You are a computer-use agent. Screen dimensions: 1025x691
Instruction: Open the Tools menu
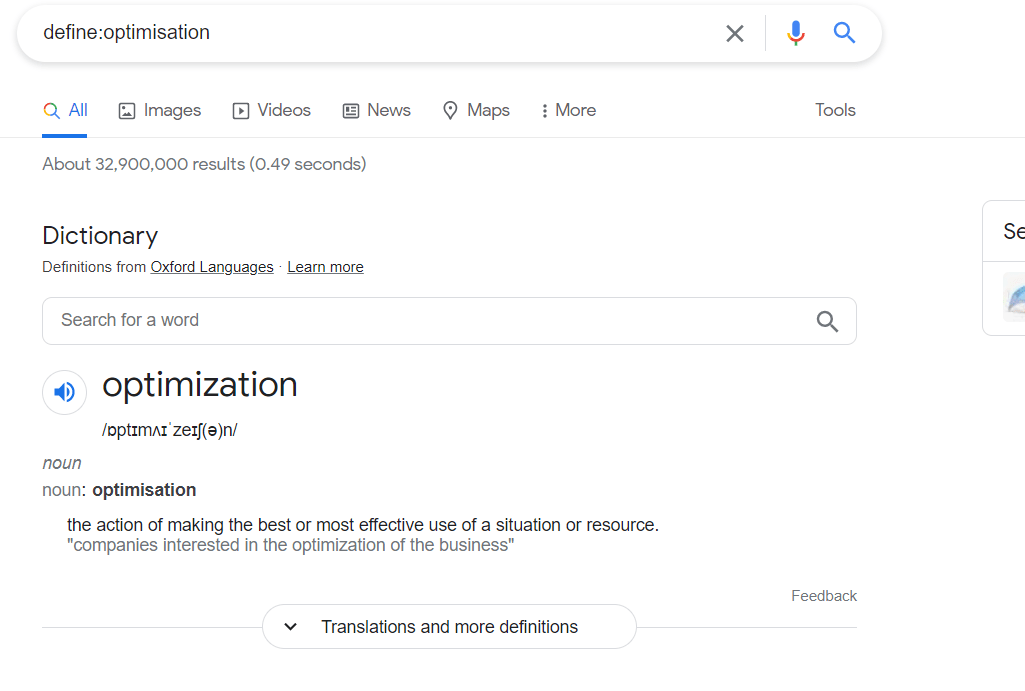pyautogui.click(x=835, y=110)
